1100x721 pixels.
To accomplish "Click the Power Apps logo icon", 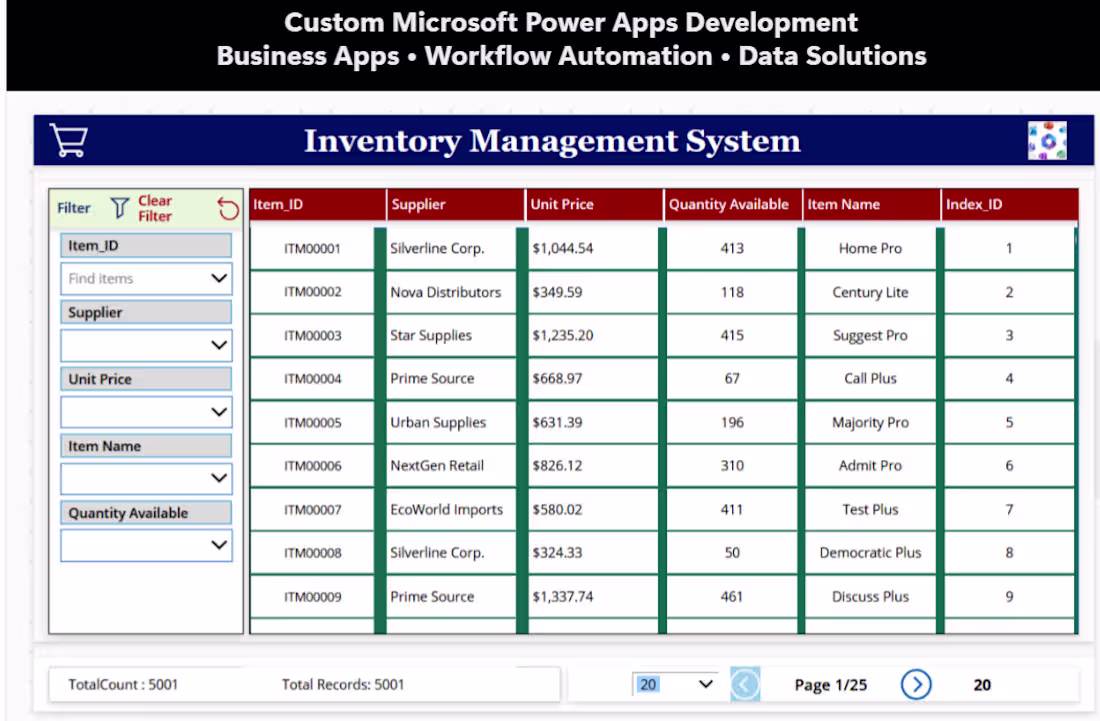I will tap(1047, 140).
